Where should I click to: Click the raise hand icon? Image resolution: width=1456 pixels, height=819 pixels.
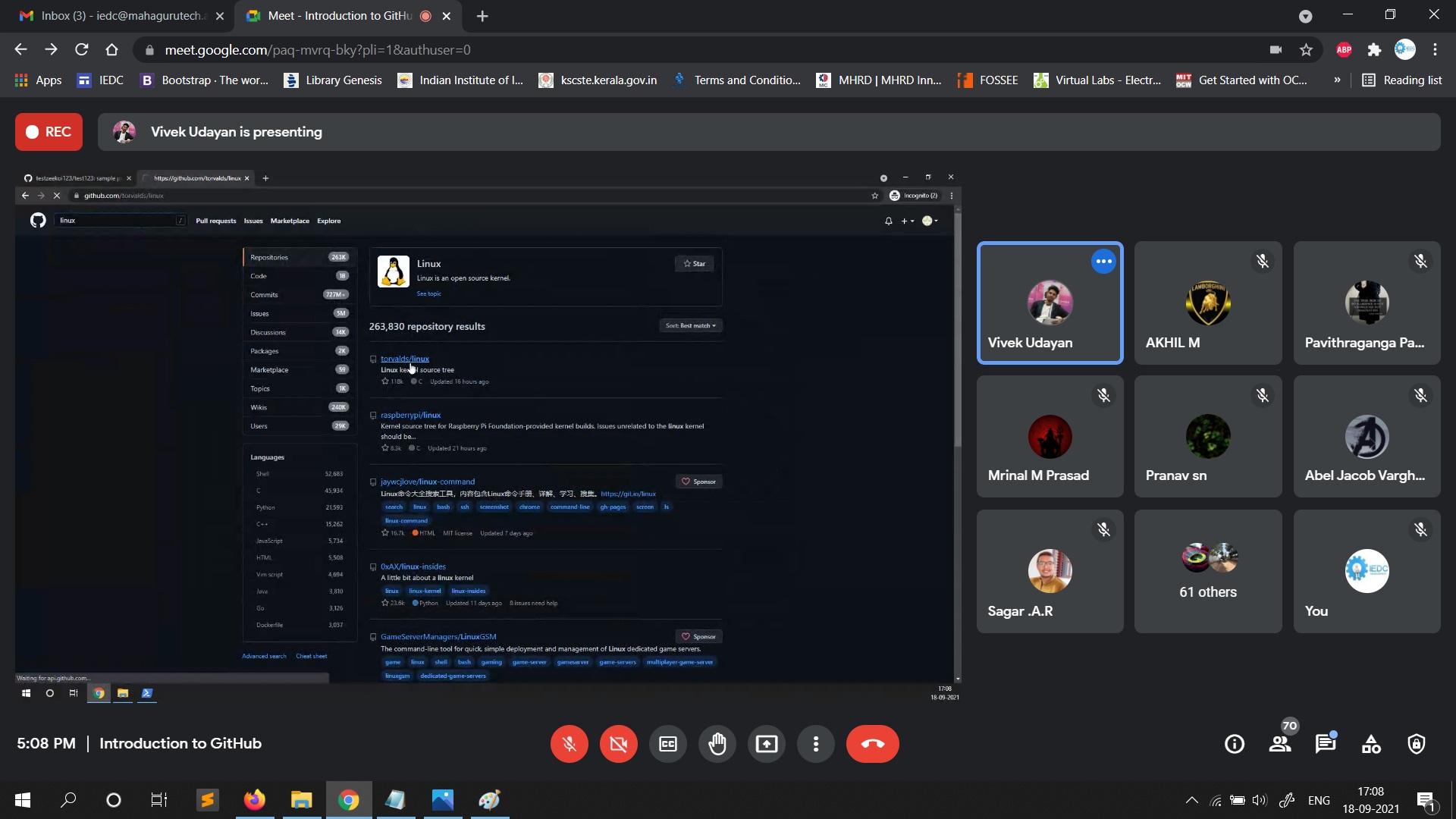tap(717, 744)
